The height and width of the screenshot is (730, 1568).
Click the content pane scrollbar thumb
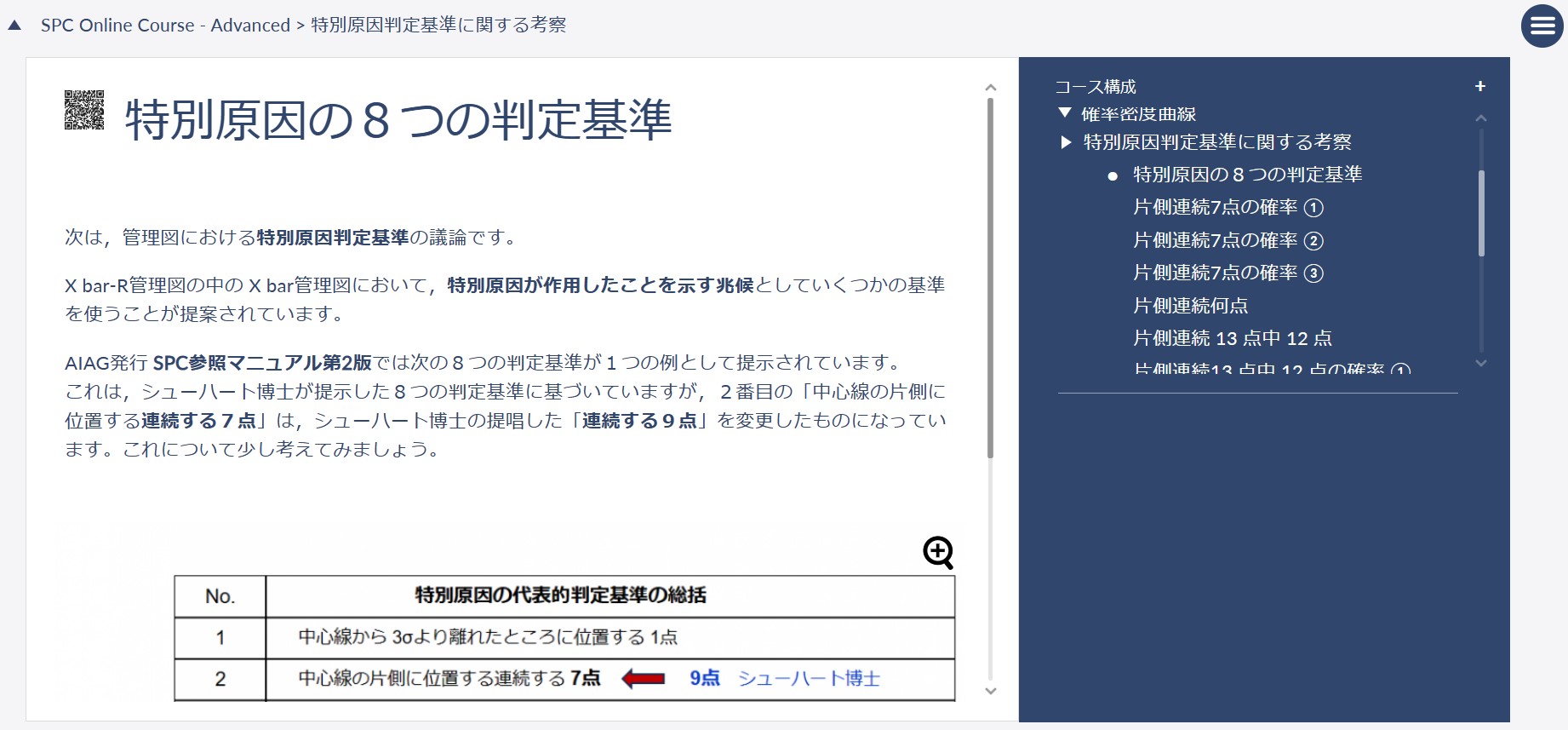[x=990, y=278]
